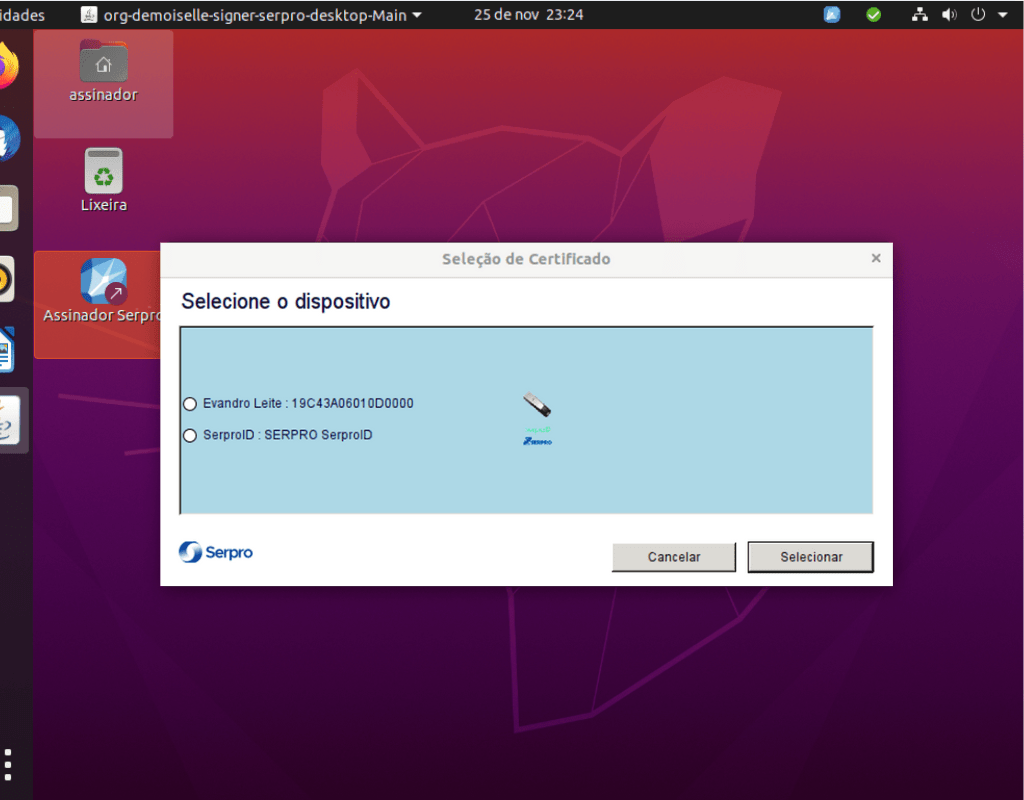
Task: Open LibreOffice Writer from the dock
Action: click(x=7, y=349)
